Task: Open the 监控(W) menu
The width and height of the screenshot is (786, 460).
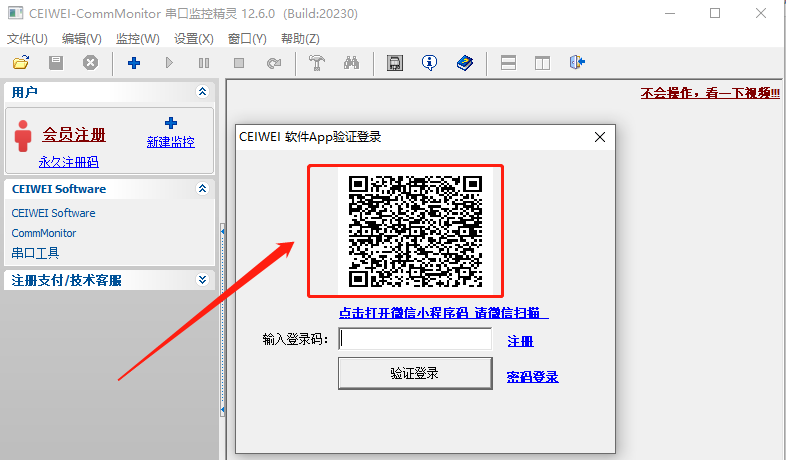Action: click(137, 39)
